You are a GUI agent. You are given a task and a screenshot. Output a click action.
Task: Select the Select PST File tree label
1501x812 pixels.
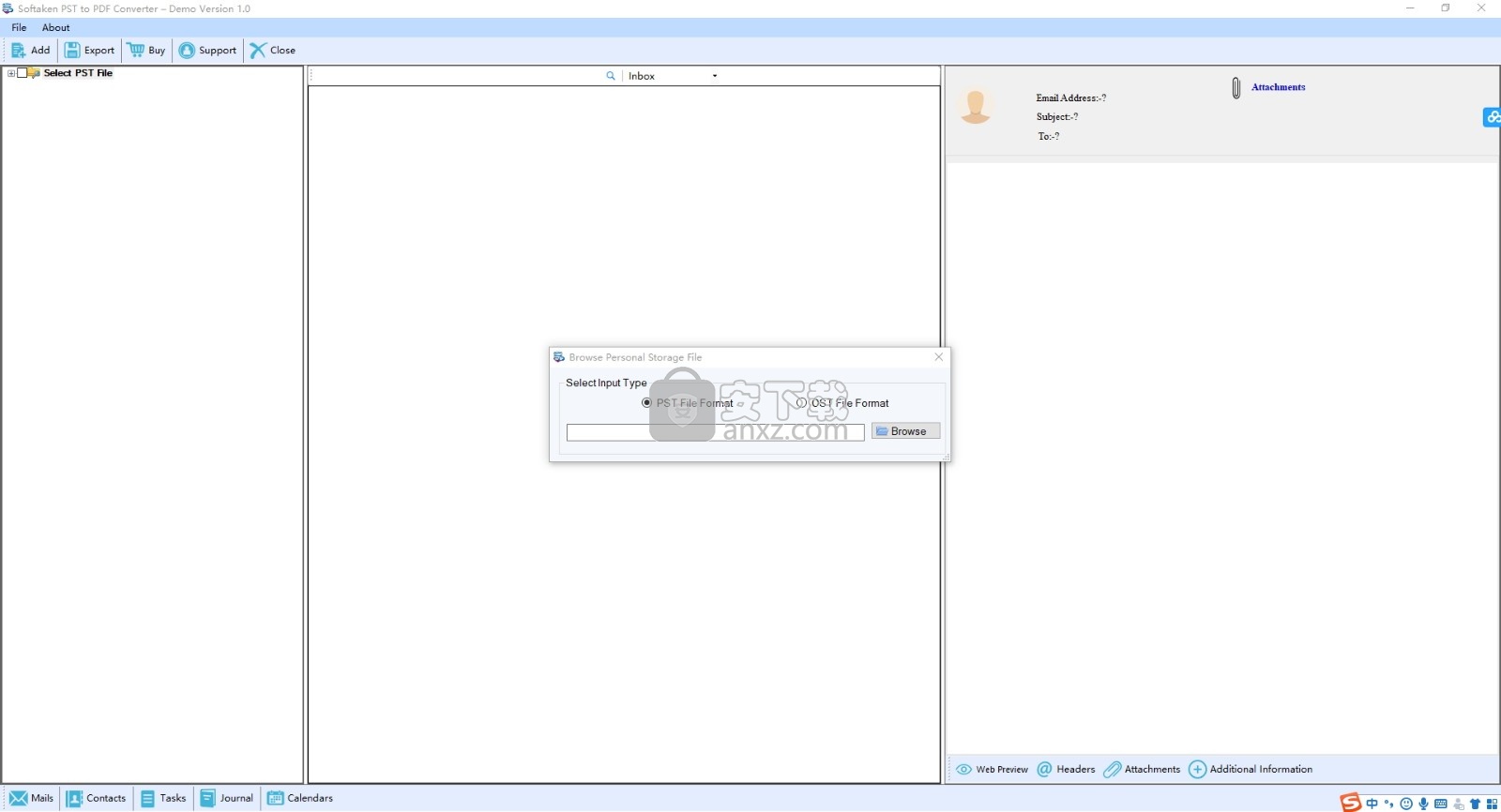[x=78, y=73]
